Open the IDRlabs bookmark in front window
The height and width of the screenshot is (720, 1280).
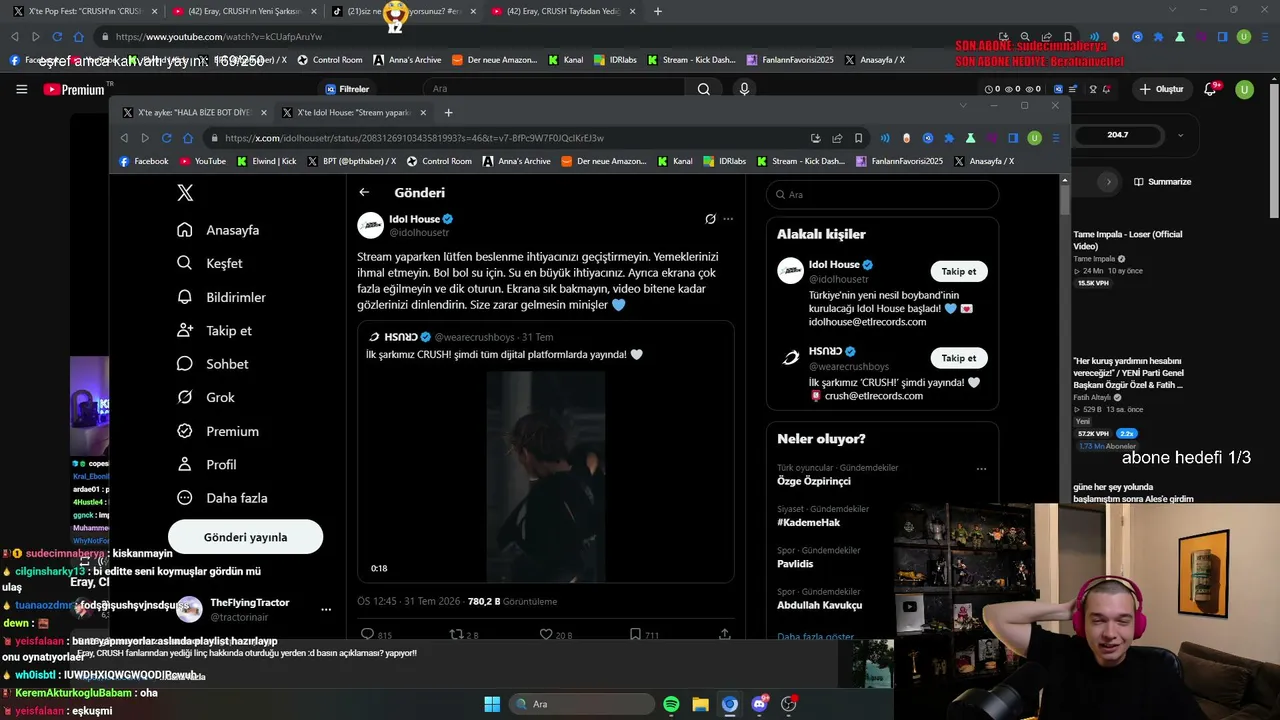(725, 161)
